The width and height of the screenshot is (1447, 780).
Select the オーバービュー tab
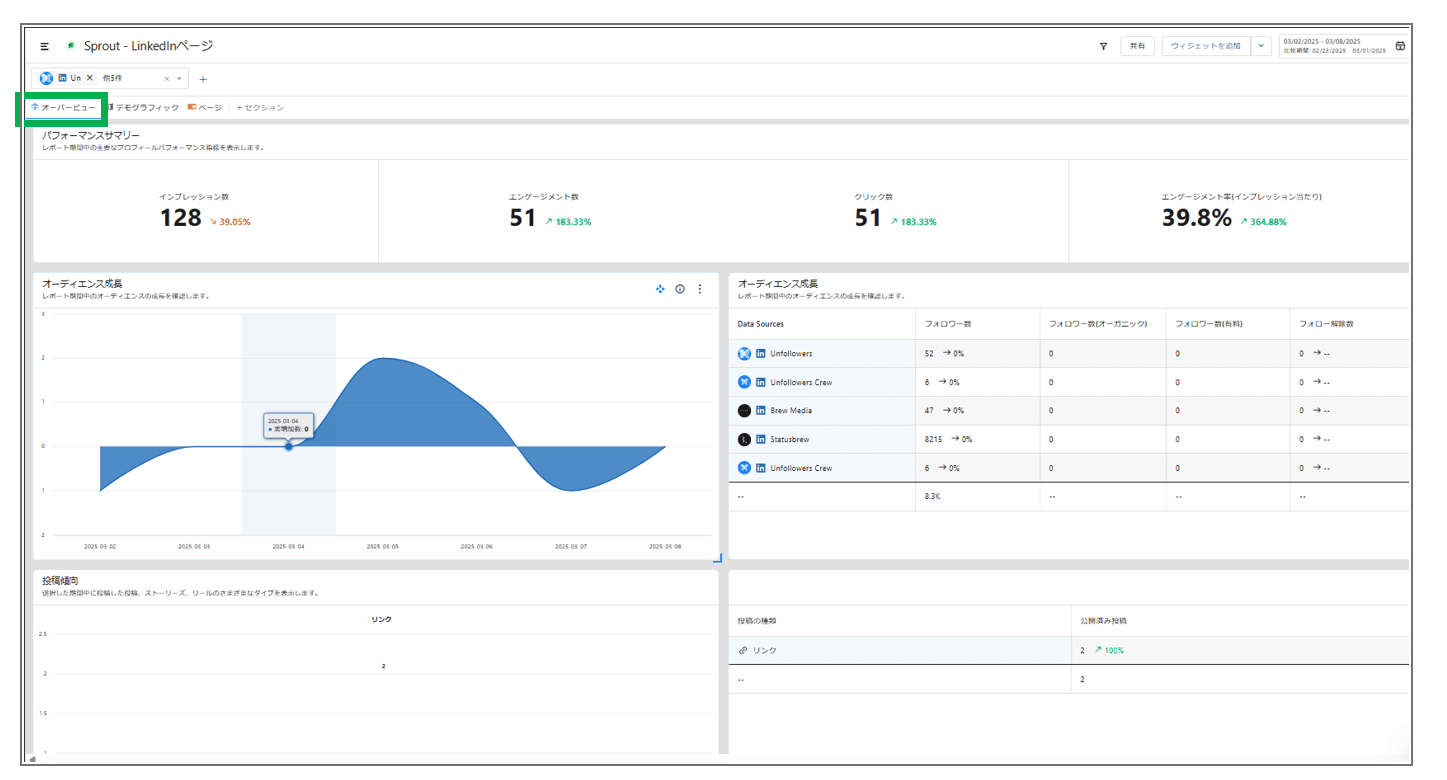click(x=64, y=107)
